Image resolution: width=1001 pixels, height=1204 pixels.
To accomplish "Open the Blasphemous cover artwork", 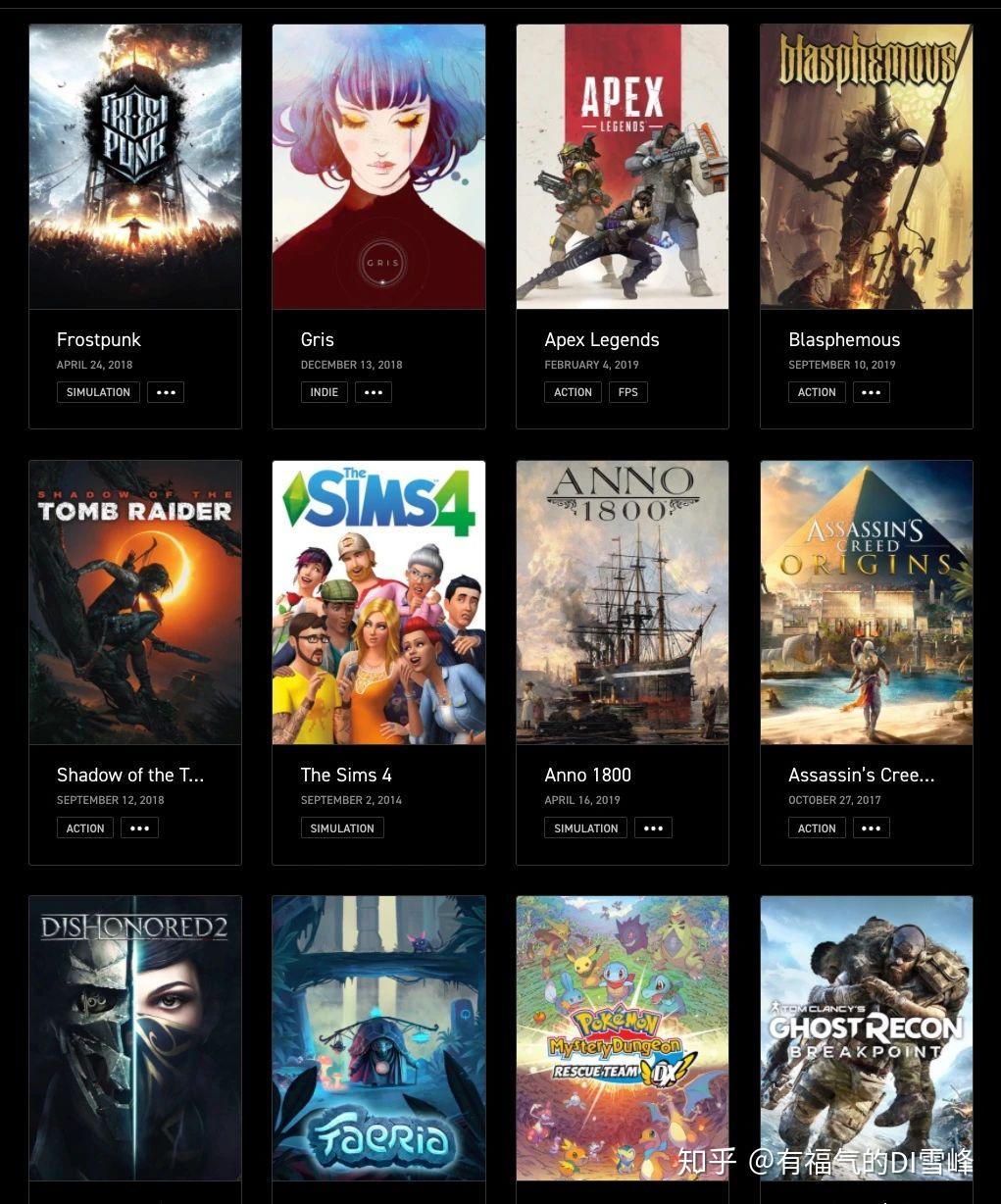I will (867, 167).
